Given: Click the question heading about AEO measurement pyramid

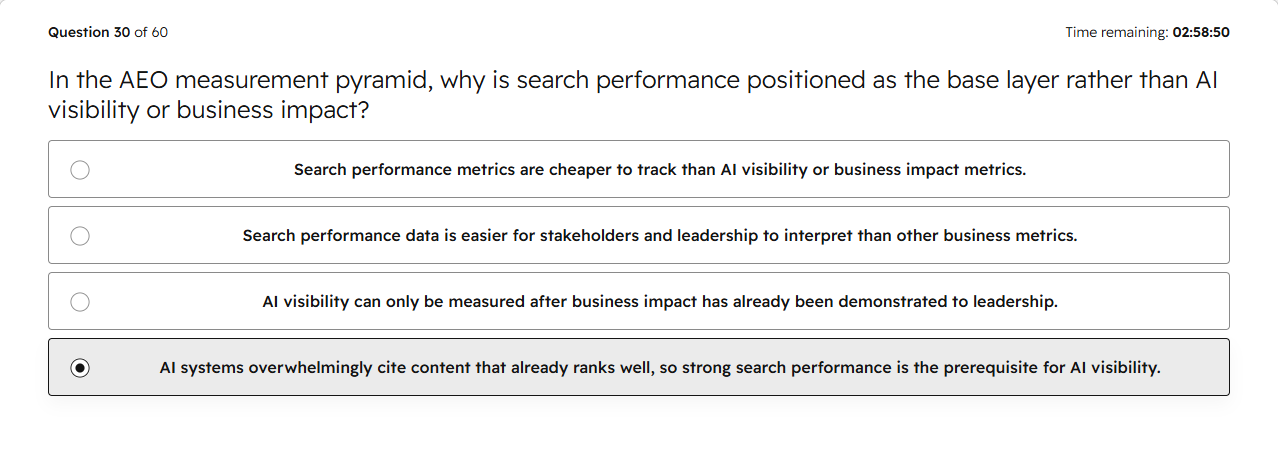Looking at the screenshot, I should [x=633, y=95].
